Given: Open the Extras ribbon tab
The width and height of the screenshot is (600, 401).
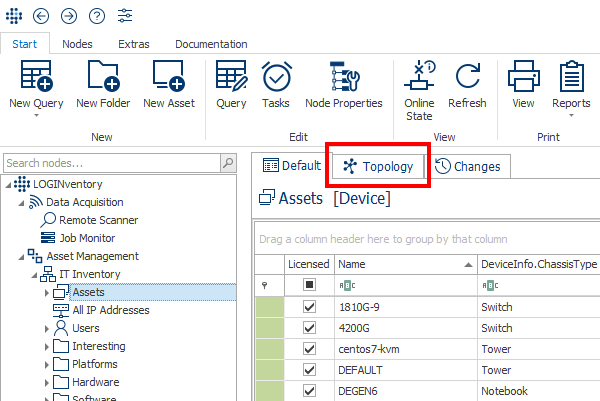Looking at the screenshot, I should (x=134, y=44).
